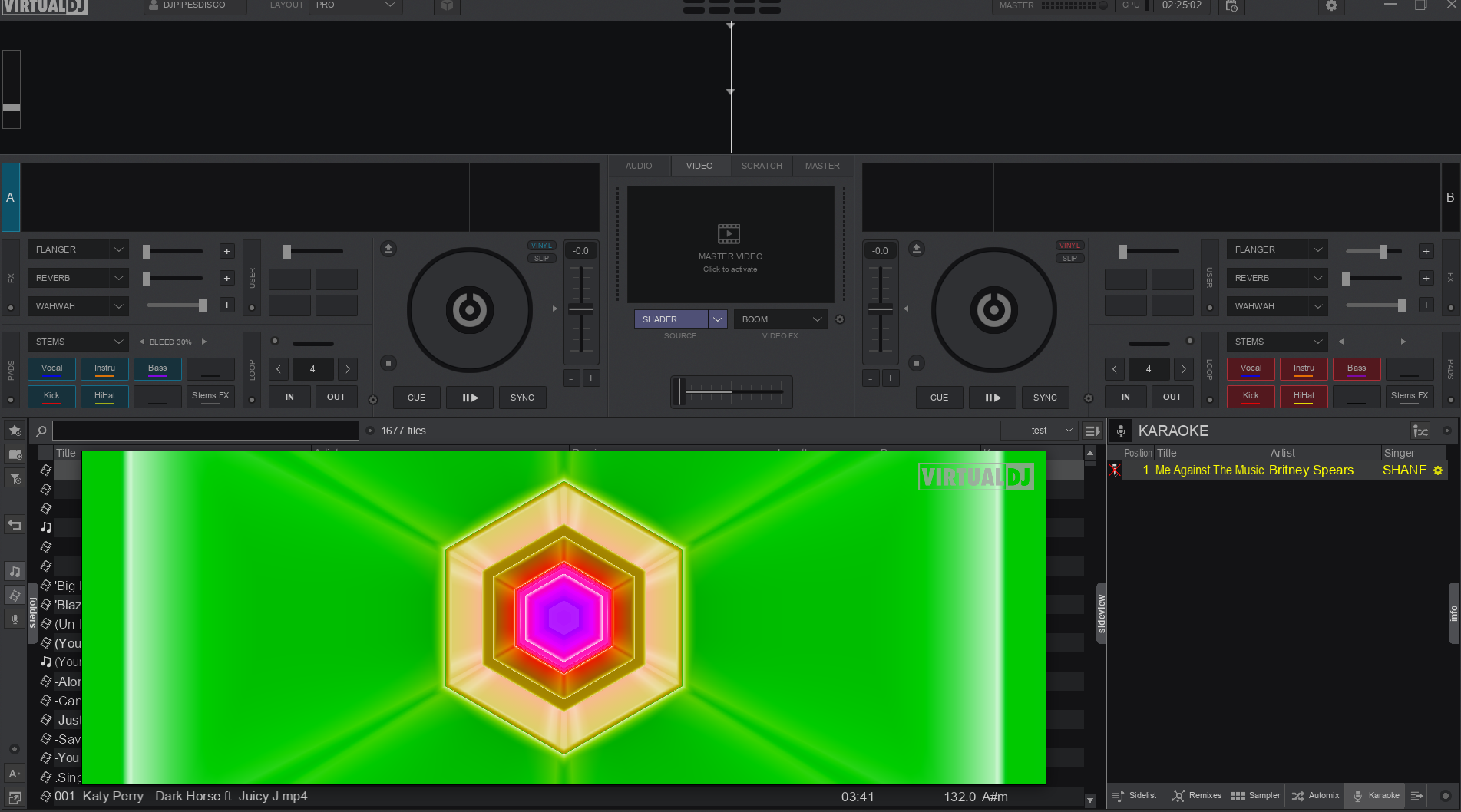The image size is (1461, 812).
Task: Click deck A loop settings gear
Action: (x=373, y=399)
